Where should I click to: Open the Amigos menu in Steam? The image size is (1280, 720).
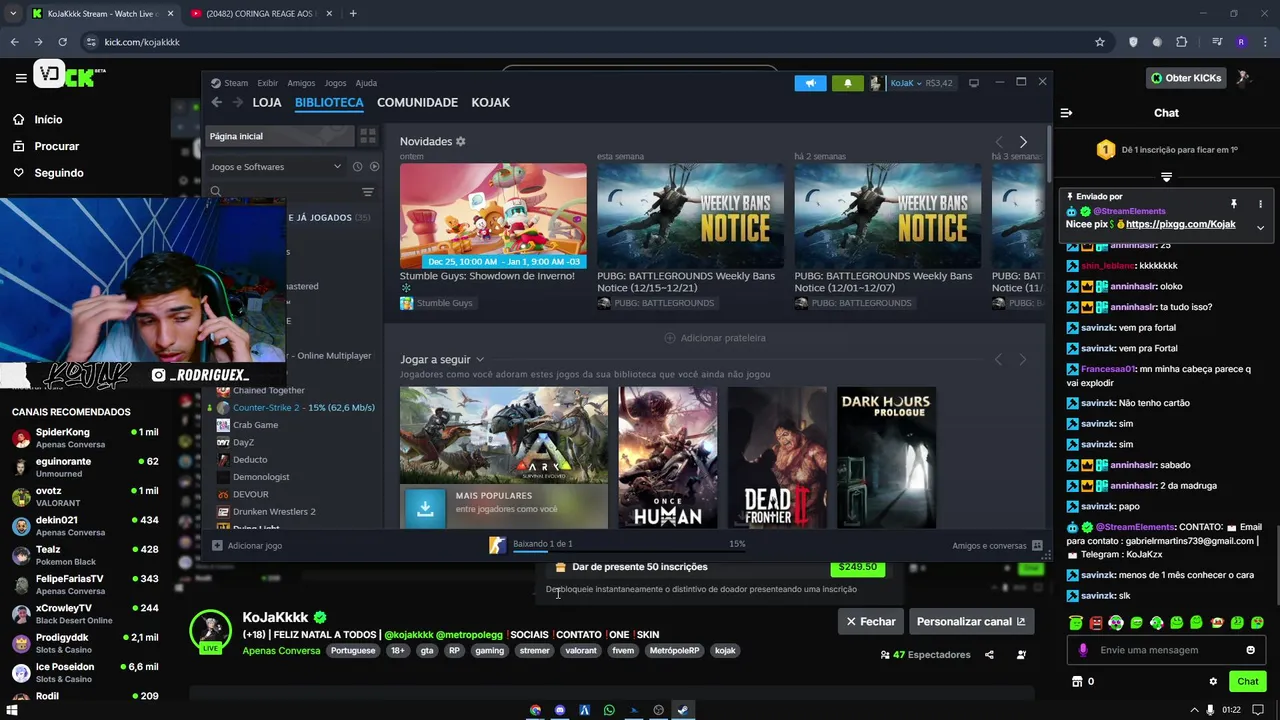click(x=301, y=83)
